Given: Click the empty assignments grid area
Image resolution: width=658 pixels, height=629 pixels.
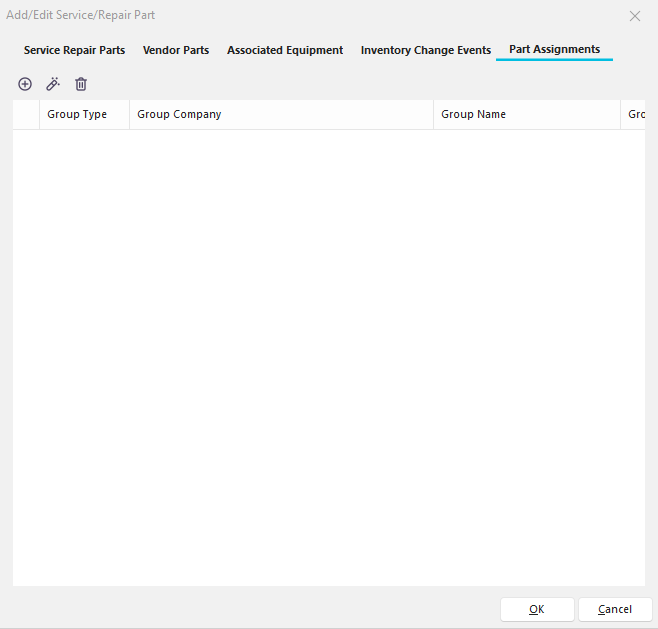Looking at the screenshot, I should coord(328,350).
